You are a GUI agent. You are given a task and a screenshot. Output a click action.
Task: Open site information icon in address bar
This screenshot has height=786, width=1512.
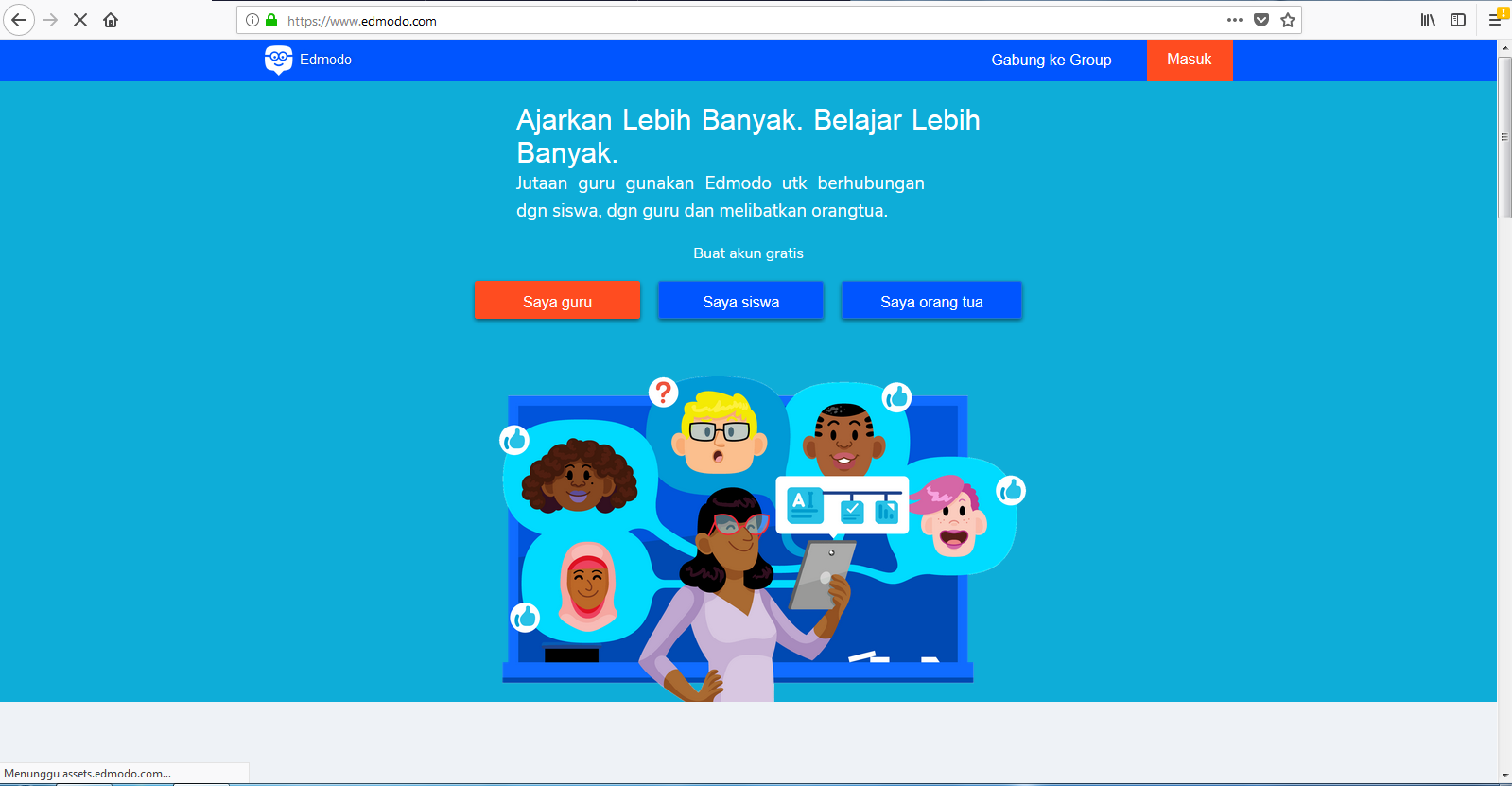252,20
